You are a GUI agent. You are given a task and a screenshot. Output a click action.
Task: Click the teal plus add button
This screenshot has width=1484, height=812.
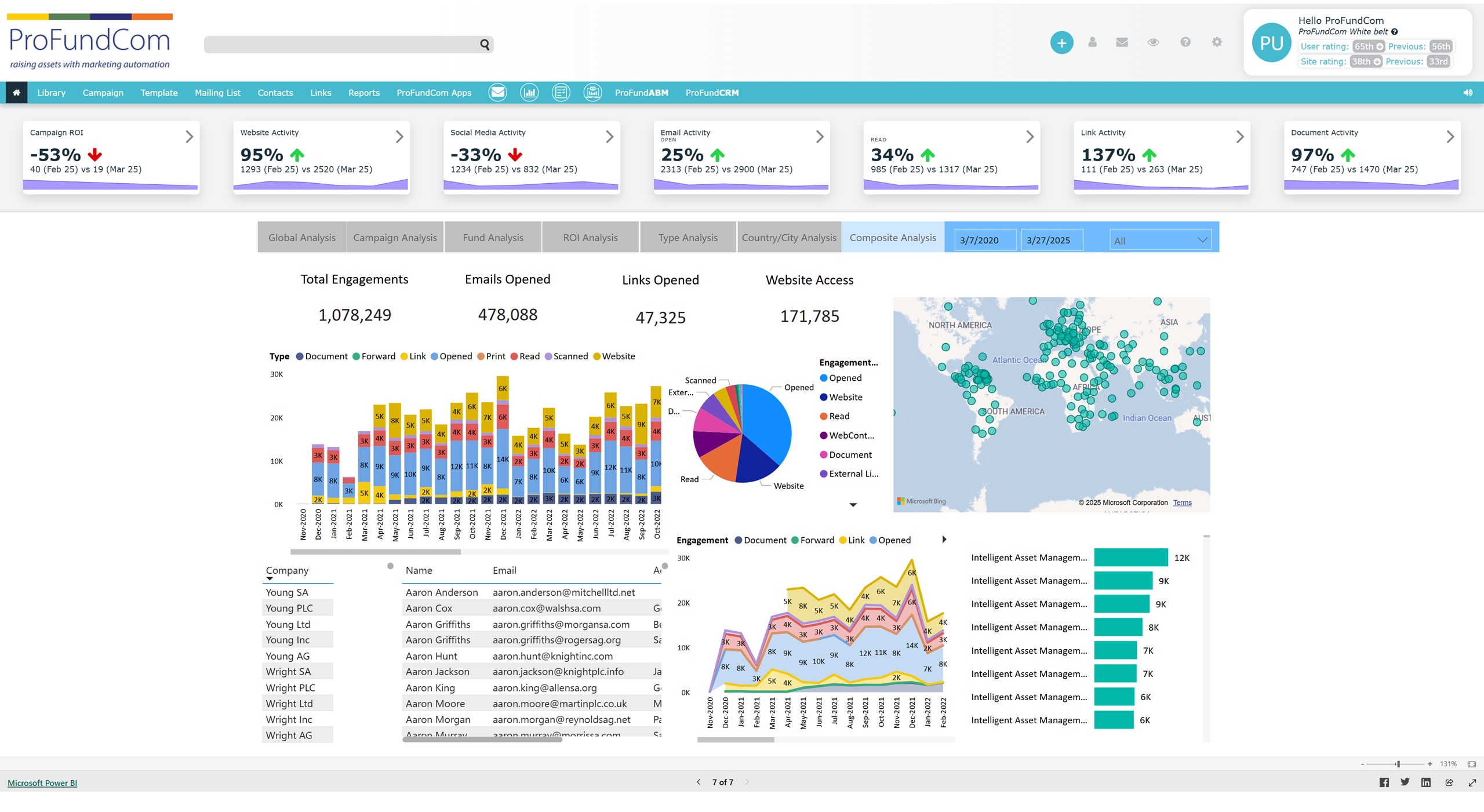(1061, 43)
